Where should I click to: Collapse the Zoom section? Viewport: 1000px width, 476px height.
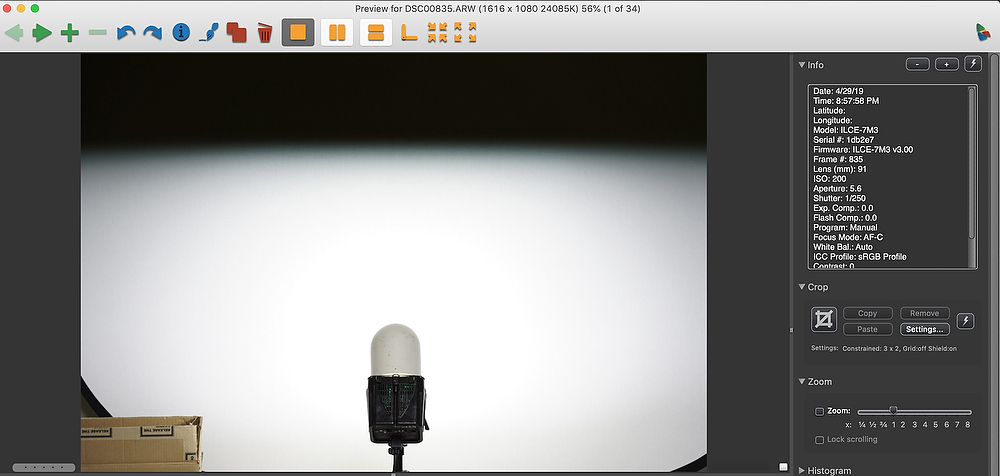pyautogui.click(x=802, y=382)
